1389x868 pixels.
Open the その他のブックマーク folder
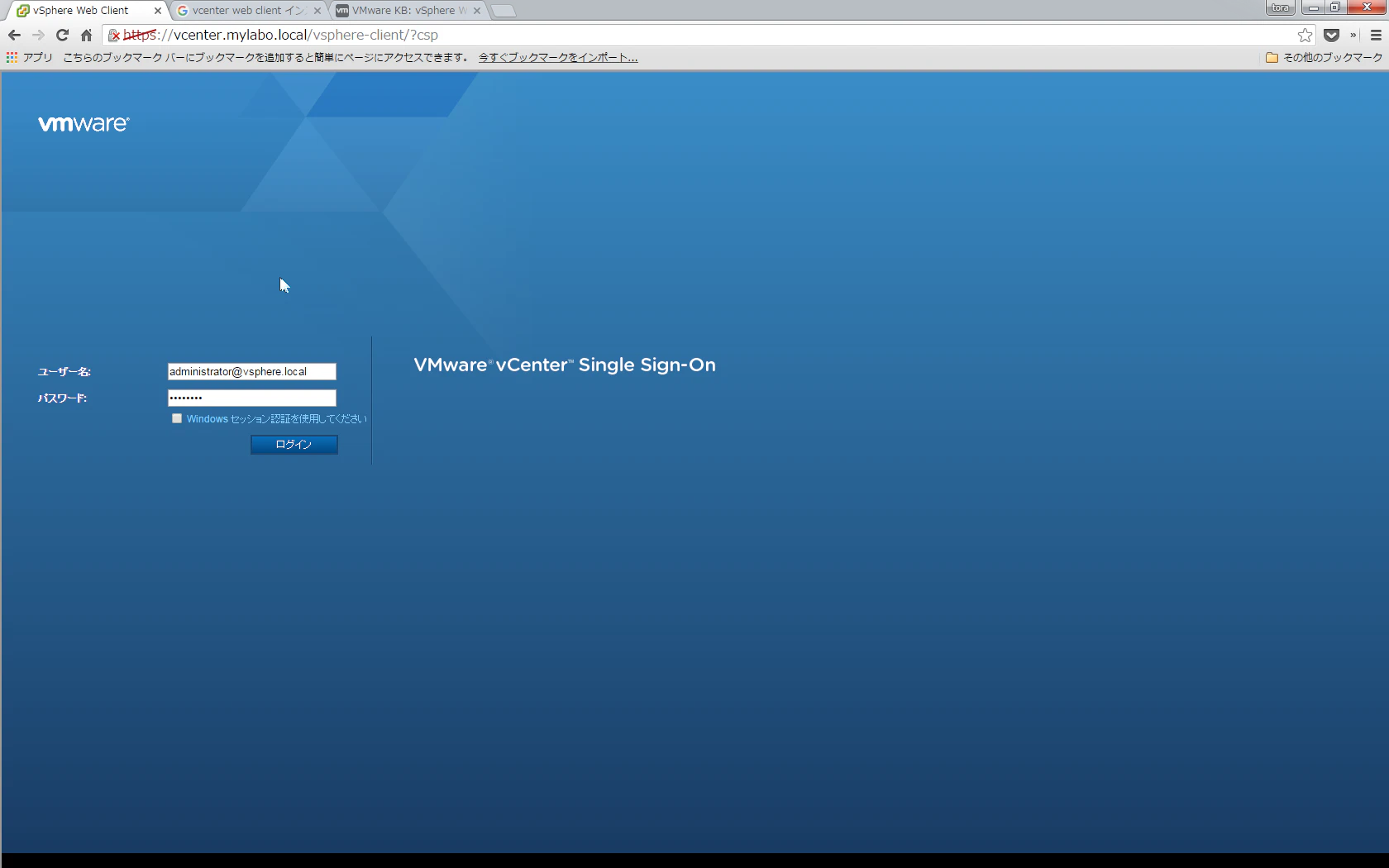click(x=1324, y=57)
